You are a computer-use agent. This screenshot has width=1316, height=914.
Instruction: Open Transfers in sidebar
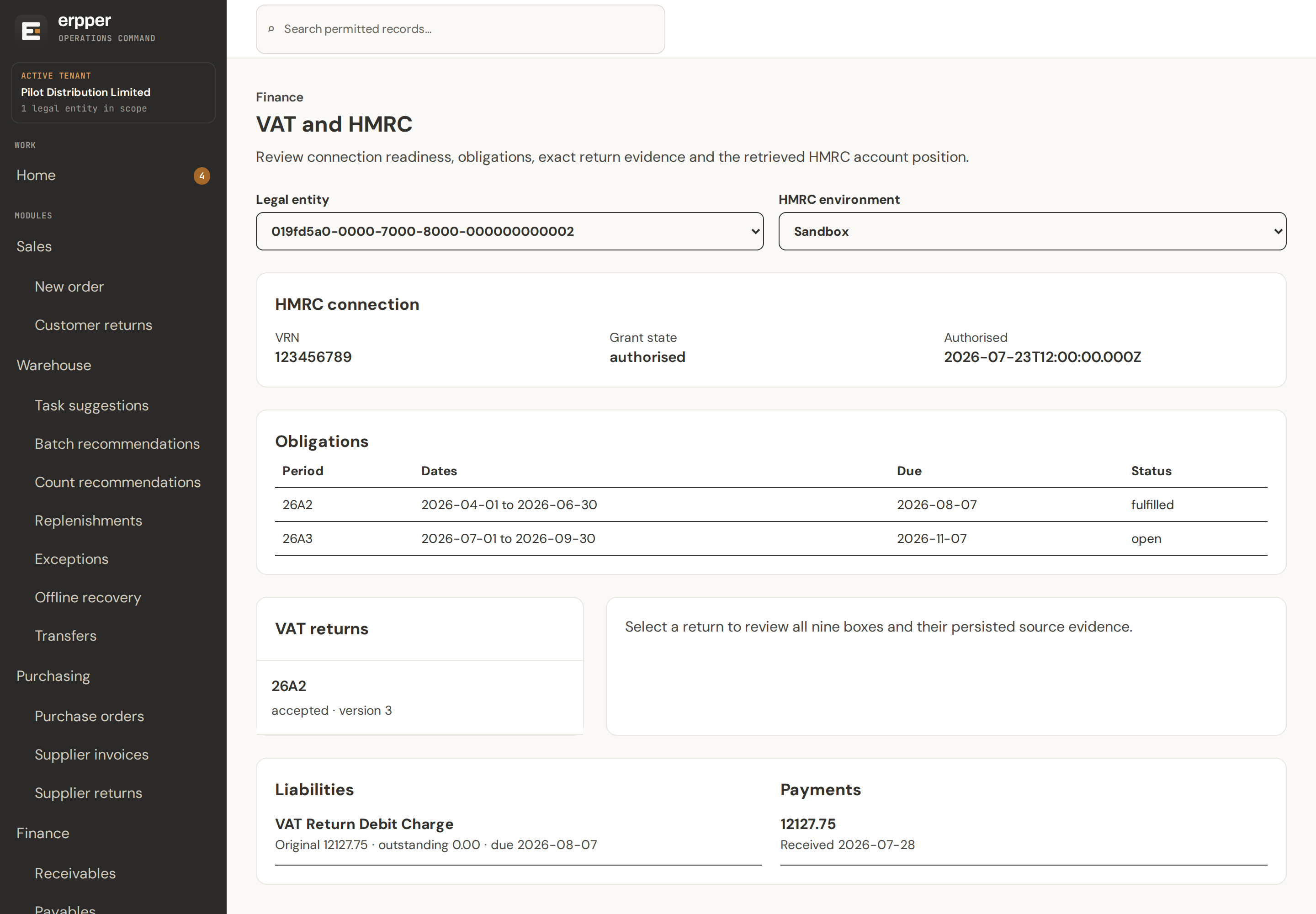coord(66,636)
